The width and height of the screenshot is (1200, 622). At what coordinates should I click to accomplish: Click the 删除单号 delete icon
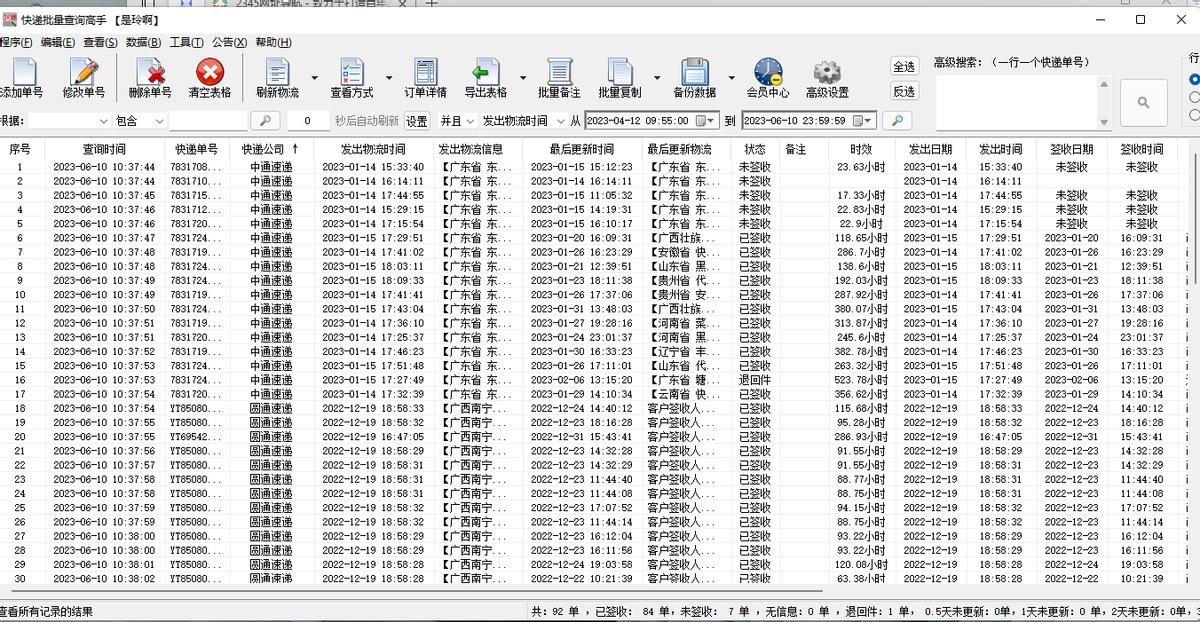pyautogui.click(x=147, y=78)
